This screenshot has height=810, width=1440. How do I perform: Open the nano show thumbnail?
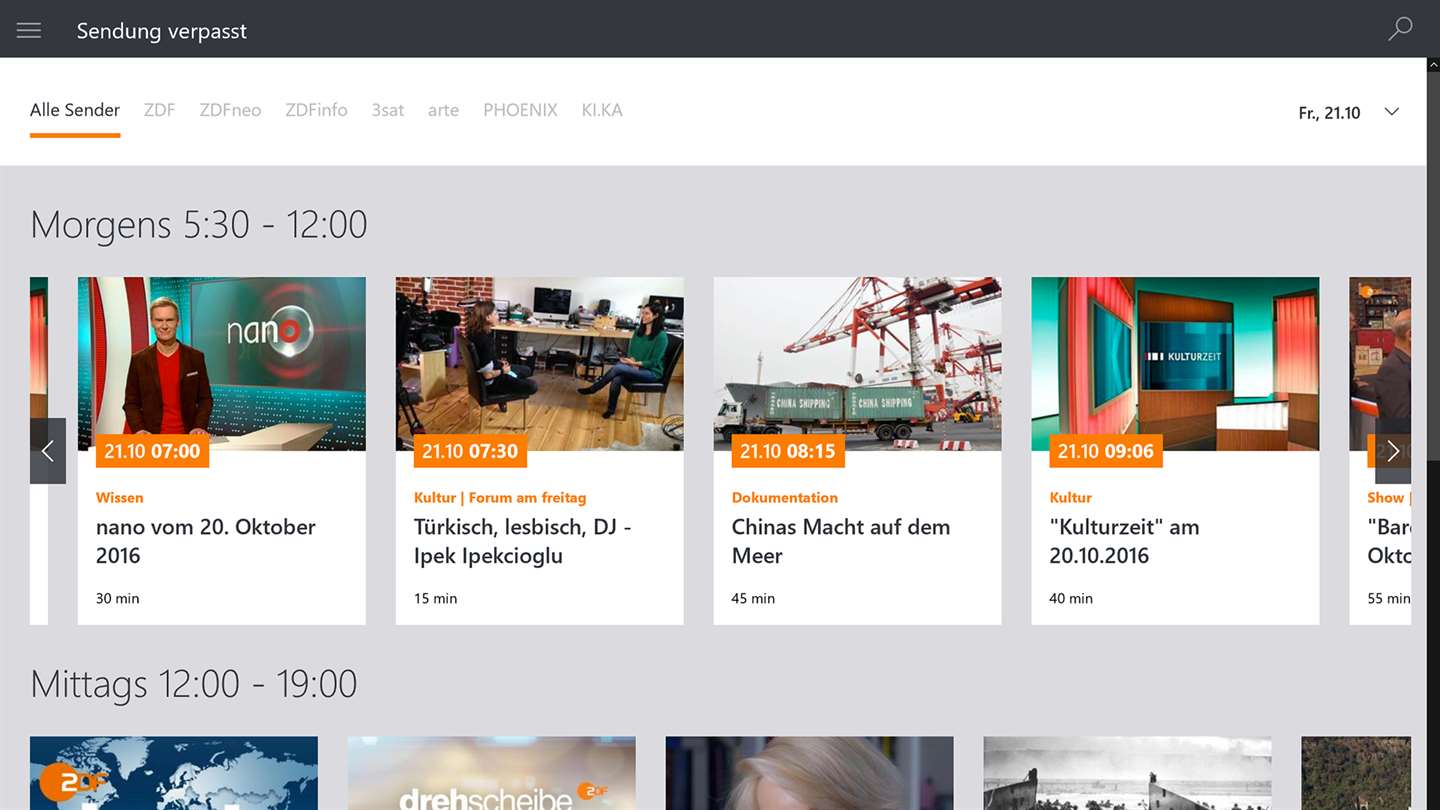pyautogui.click(x=222, y=364)
